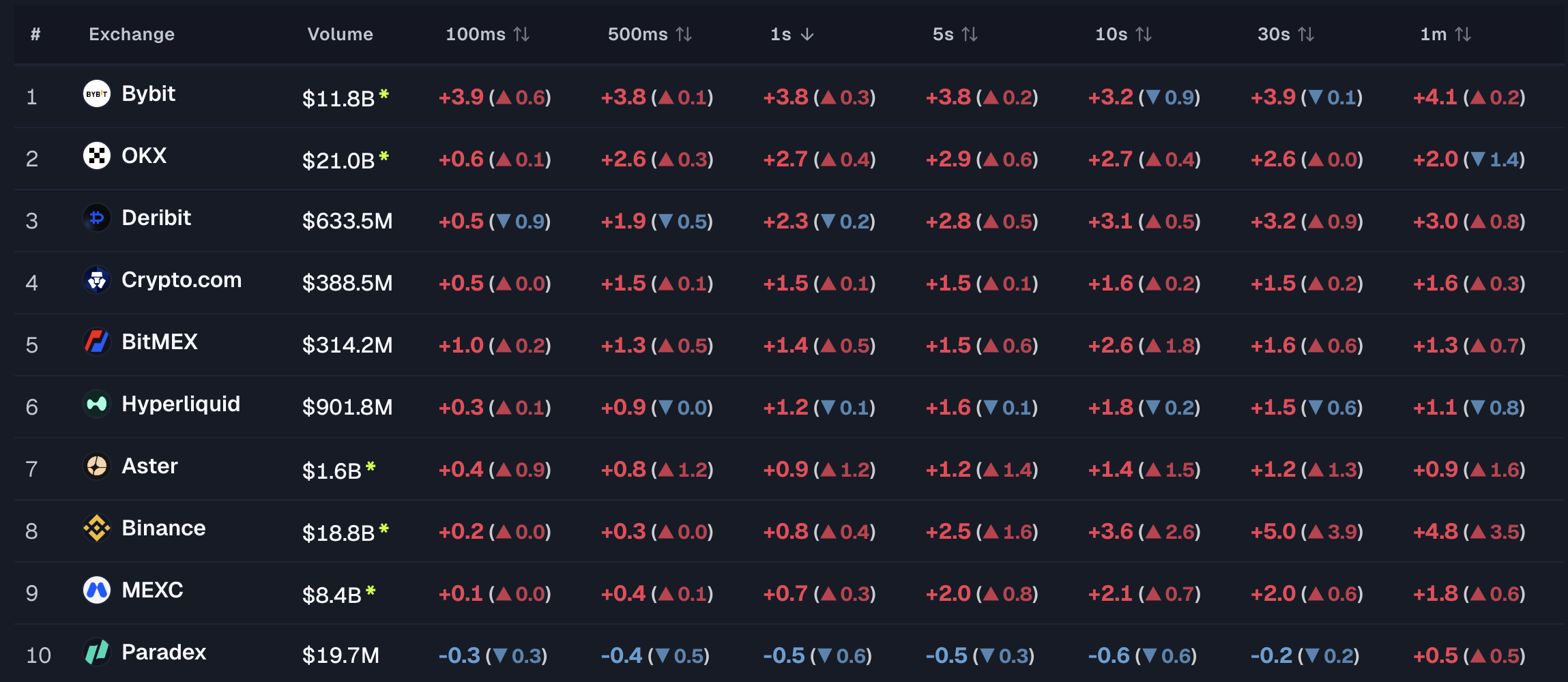Click OKX 5s value +2.9
The width and height of the screenshot is (1568, 682).
point(948,159)
